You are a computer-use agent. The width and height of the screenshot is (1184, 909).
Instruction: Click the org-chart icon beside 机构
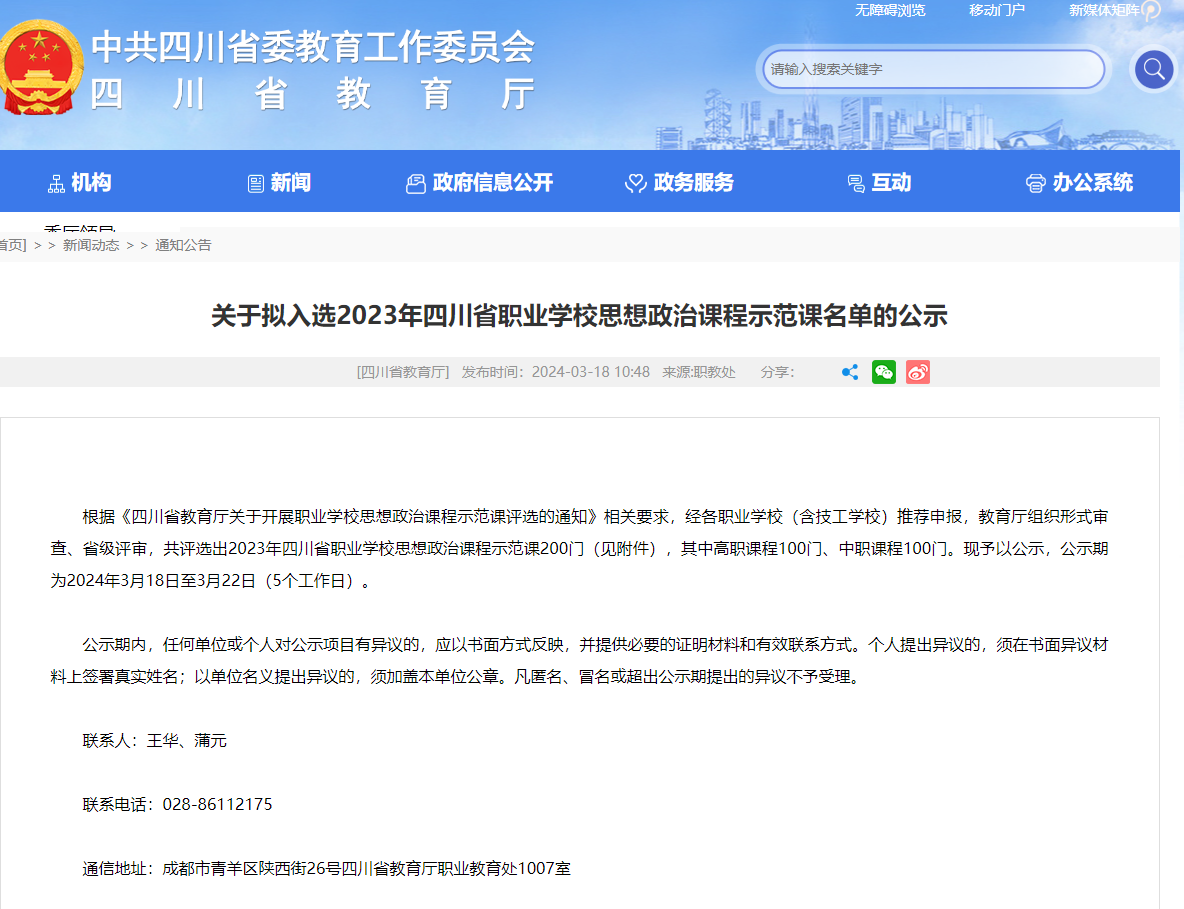(x=56, y=183)
